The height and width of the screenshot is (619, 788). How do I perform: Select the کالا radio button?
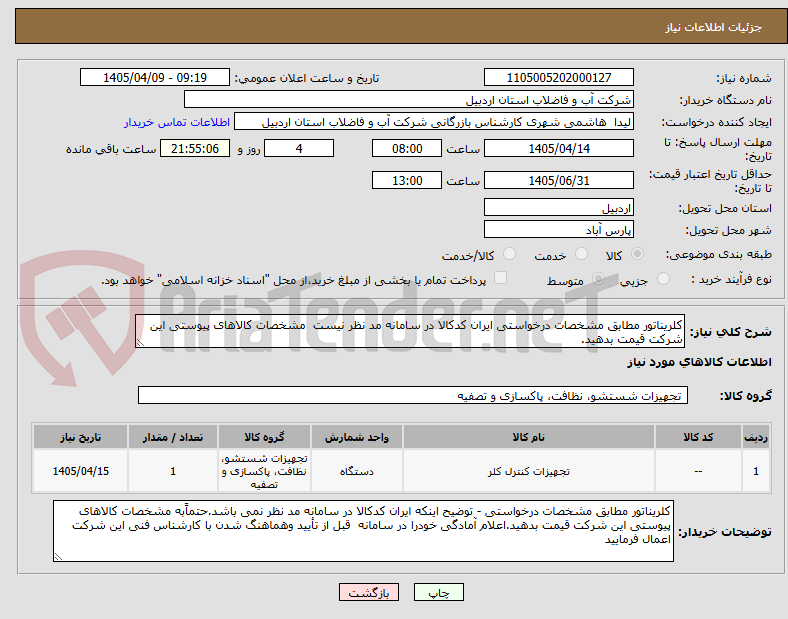637,254
